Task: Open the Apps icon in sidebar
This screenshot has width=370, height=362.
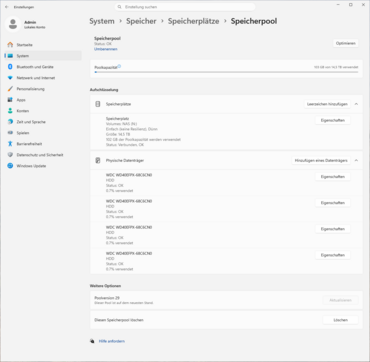Action: (10, 100)
